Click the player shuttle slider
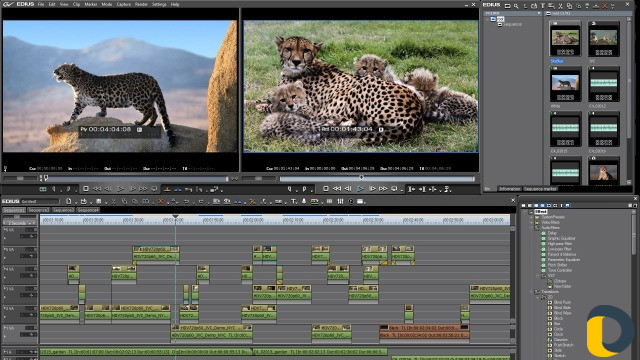 [x=20, y=178]
